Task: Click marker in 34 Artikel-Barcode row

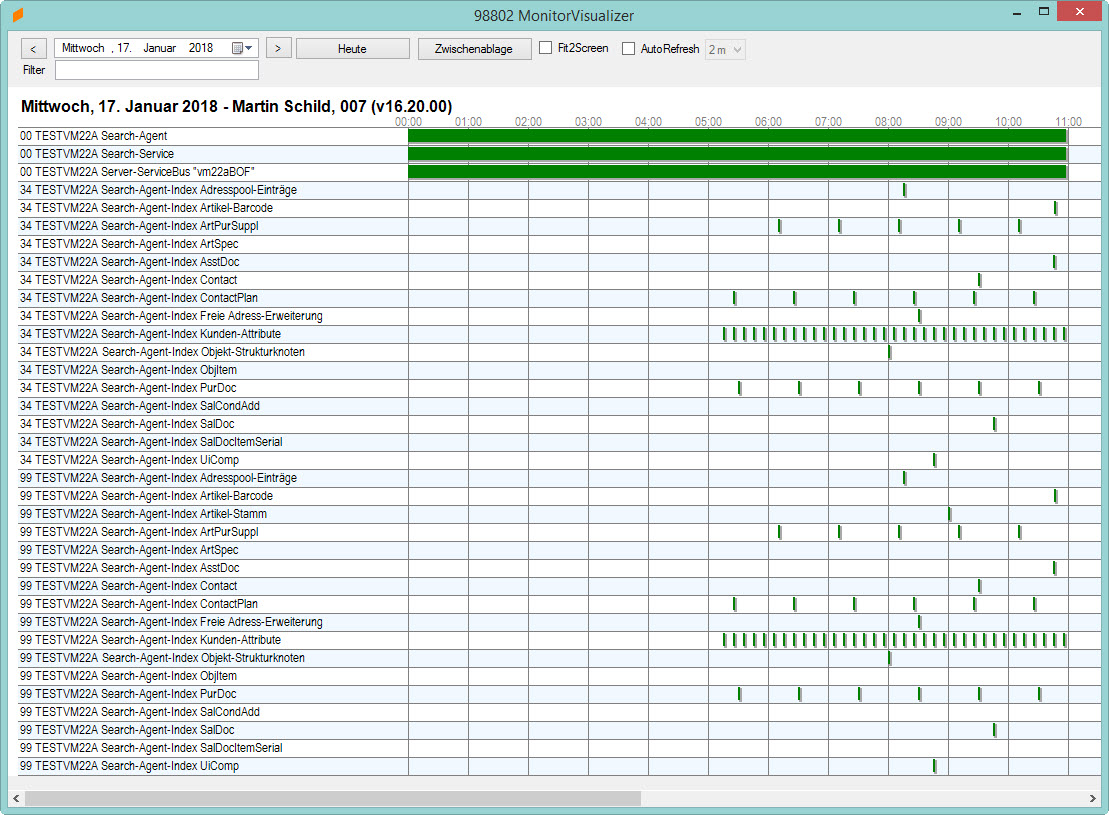Action: pyautogui.click(x=1055, y=208)
